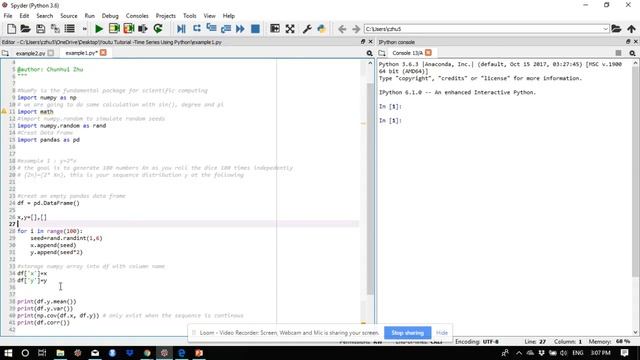Open the View menu
Screen dimensions: 640x360
209,16
